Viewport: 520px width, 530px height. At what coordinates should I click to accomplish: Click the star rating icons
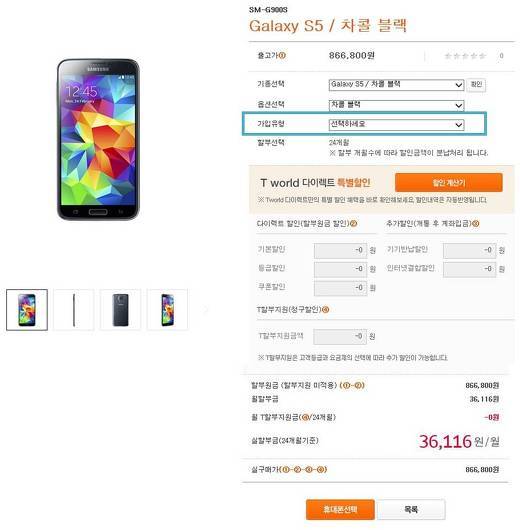465,56
